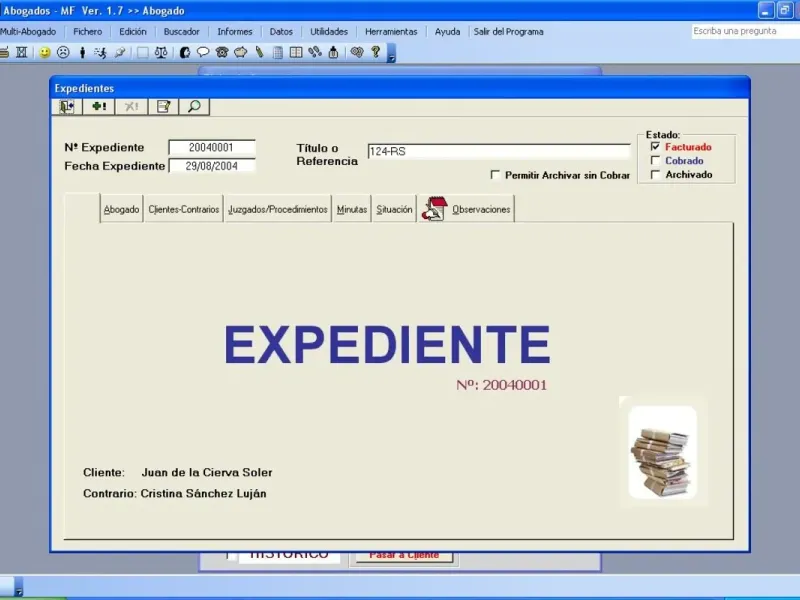800x600 pixels.
Task: Go to the Situación tab
Action: [x=394, y=209]
